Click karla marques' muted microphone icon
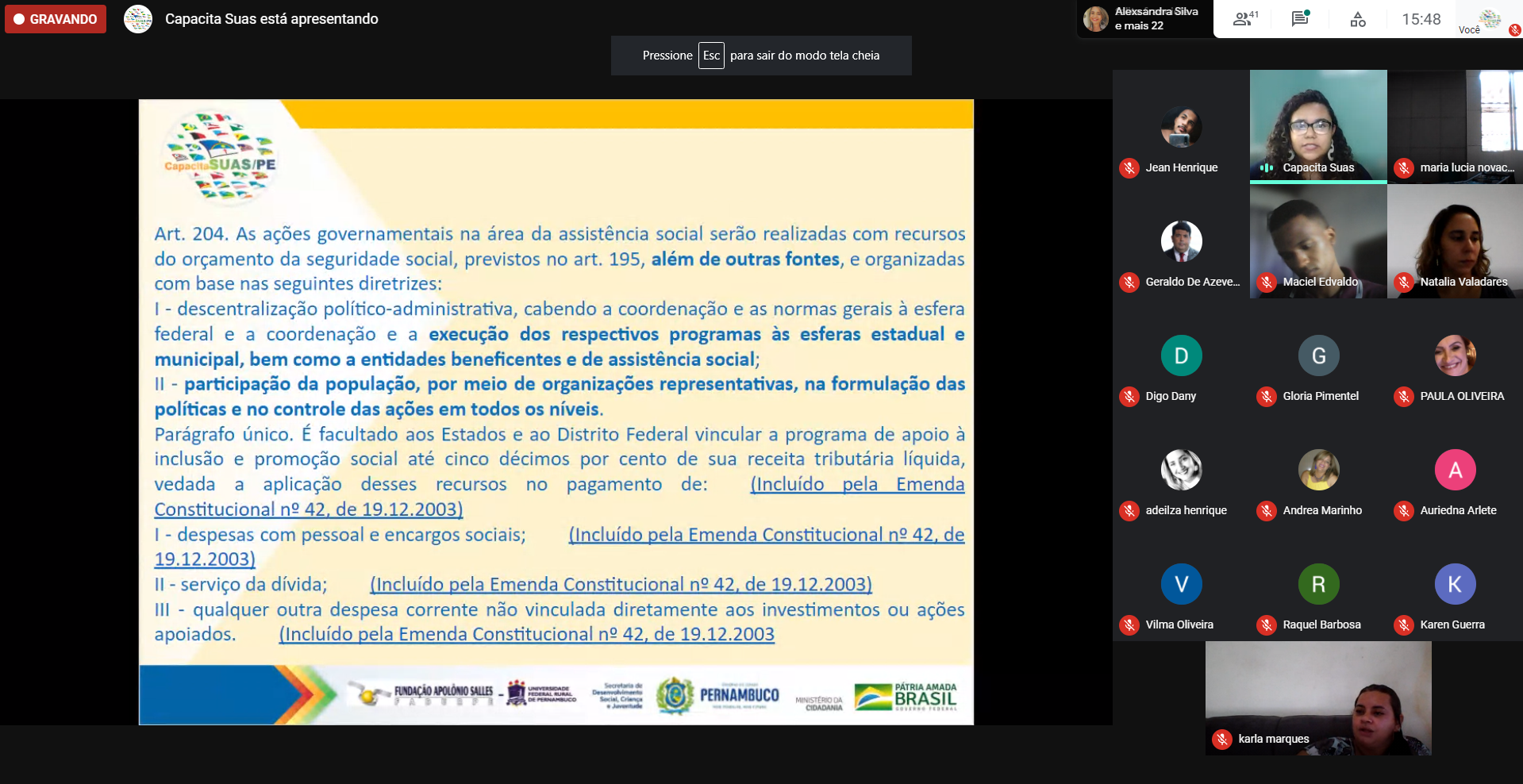Screen dimensions: 1523x784 (1221, 740)
